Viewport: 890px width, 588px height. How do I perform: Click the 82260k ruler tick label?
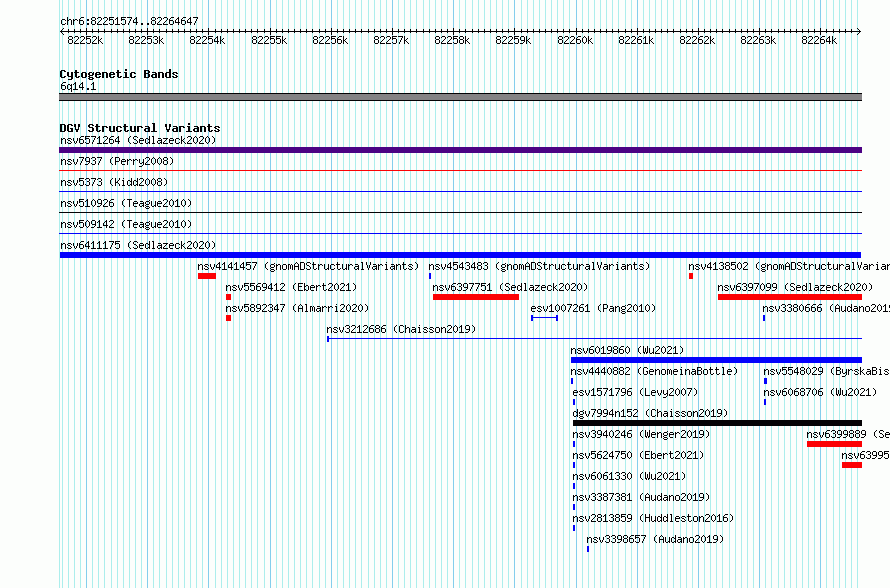tap(575, 40)
